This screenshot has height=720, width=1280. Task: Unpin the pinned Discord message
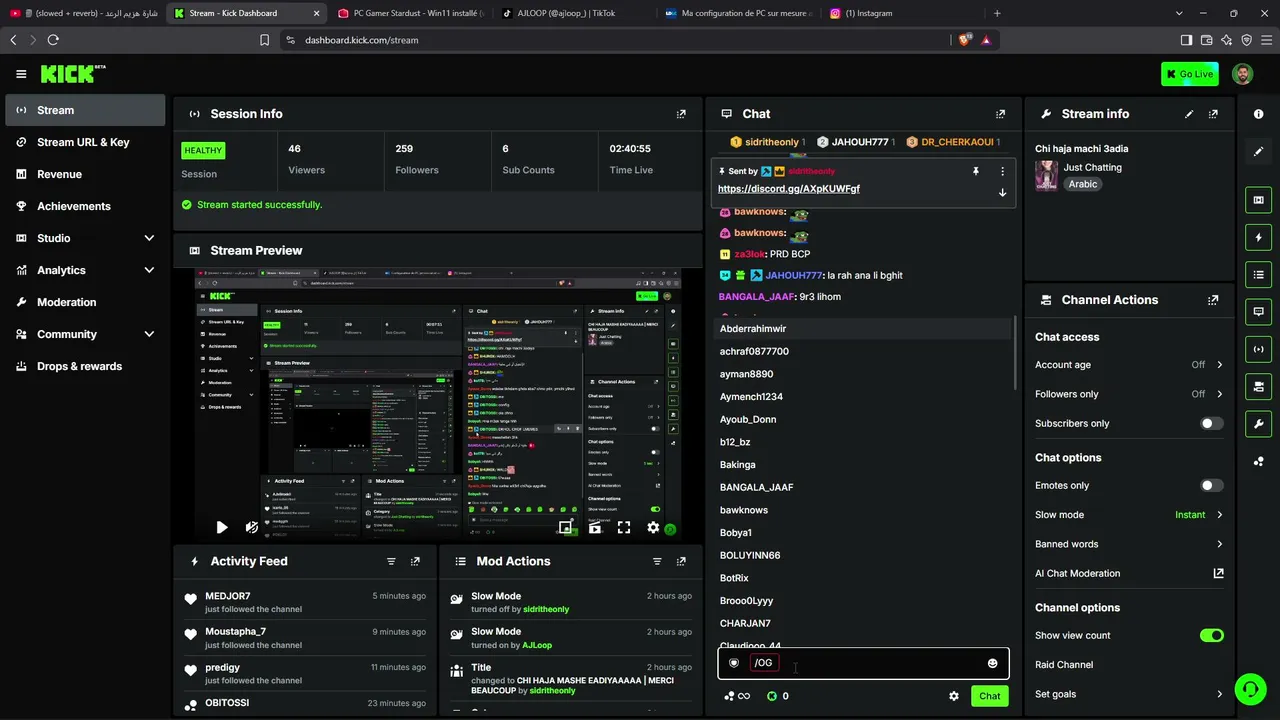[975, 171]
